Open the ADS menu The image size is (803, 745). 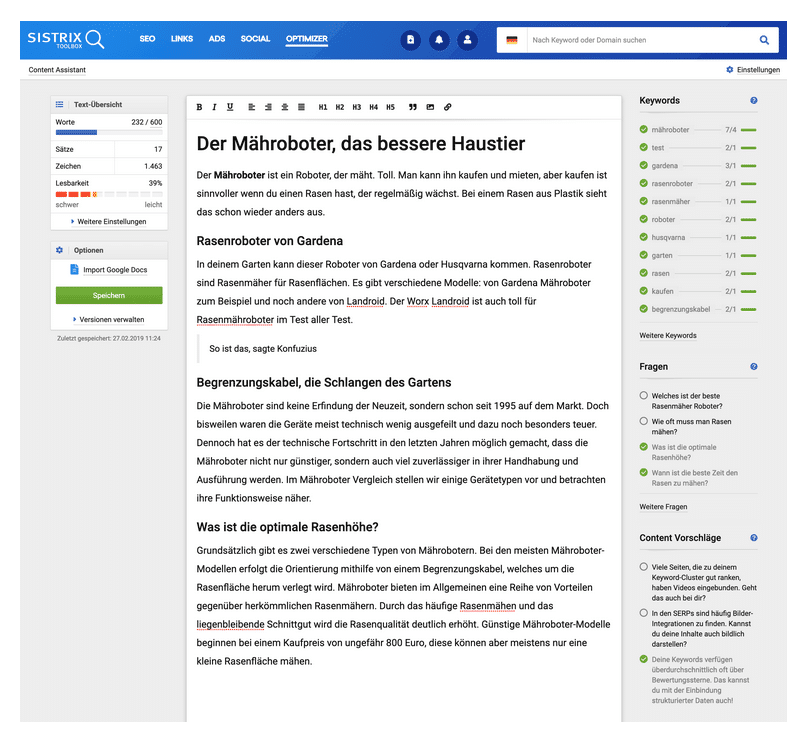tap(217, 39)
